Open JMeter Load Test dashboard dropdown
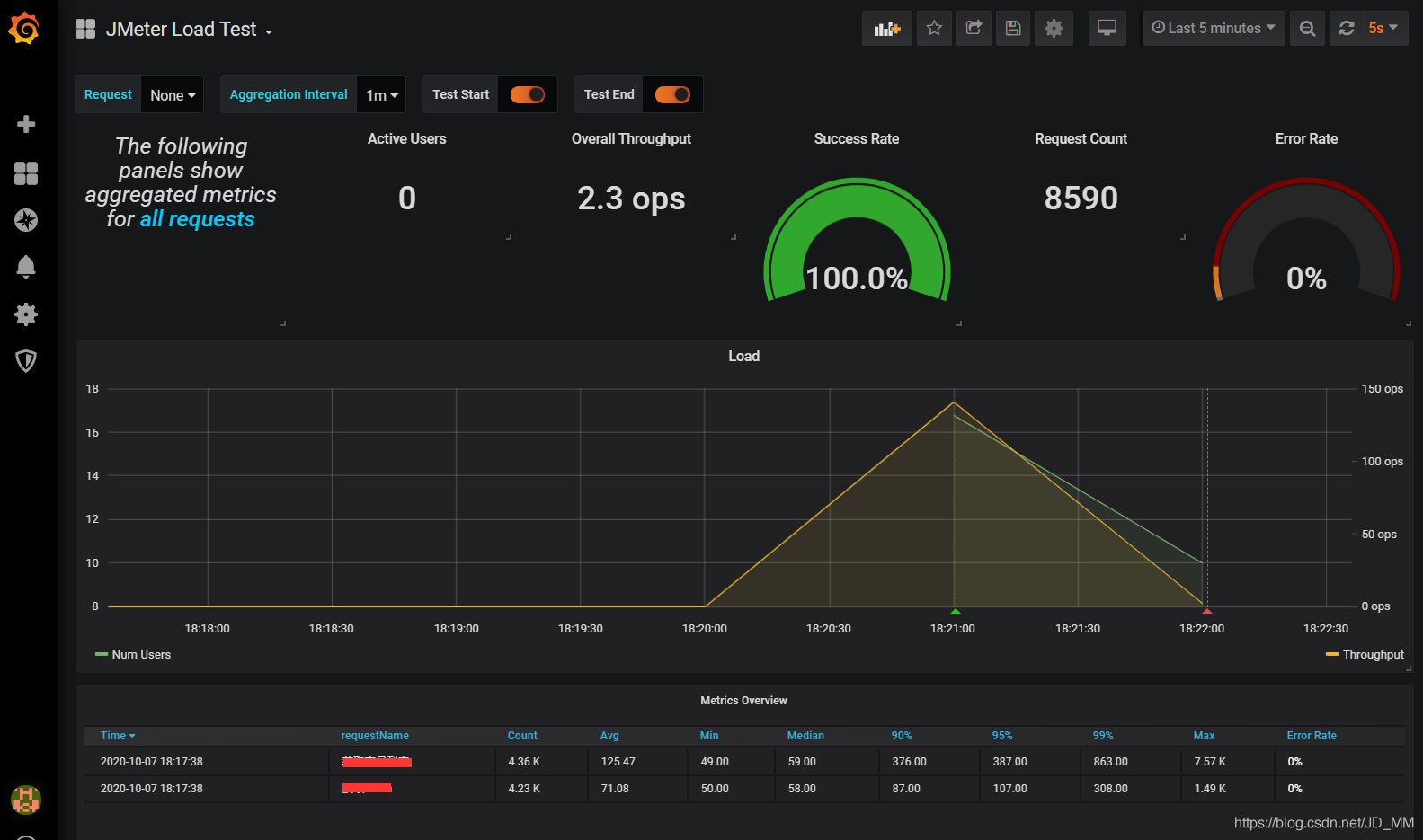The image size is (1423, 840). click(x=189, y=30)
